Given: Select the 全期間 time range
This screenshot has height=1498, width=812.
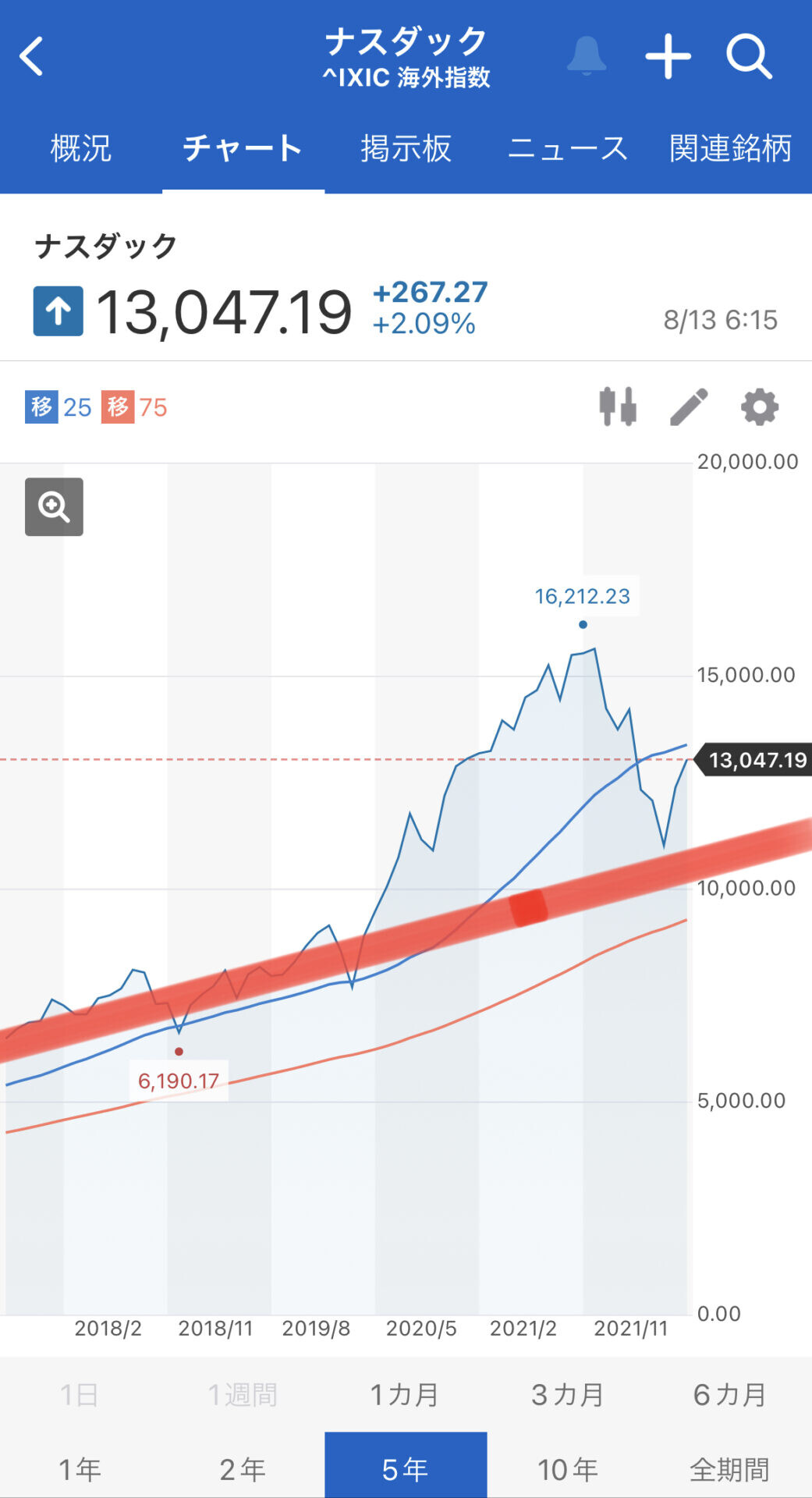Looking at the screenshot, I should [x=730, y=1469].
